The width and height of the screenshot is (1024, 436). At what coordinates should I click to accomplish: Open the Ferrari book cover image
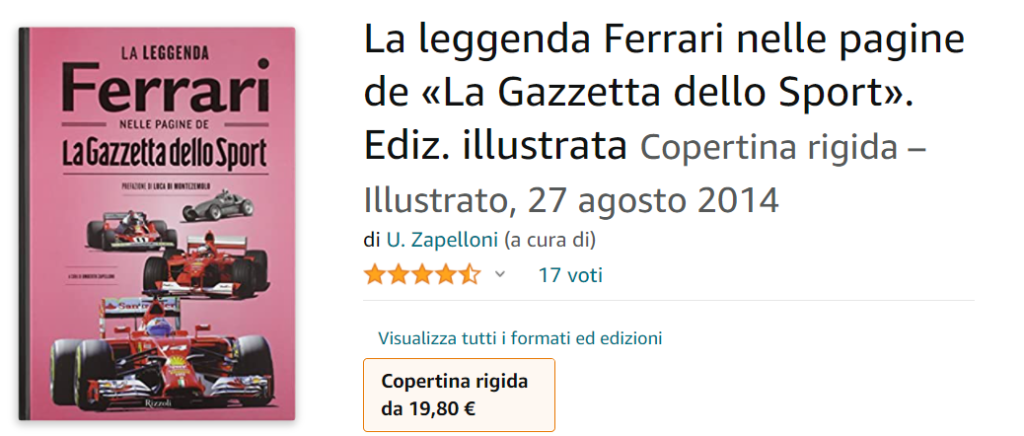click(157, 224)
